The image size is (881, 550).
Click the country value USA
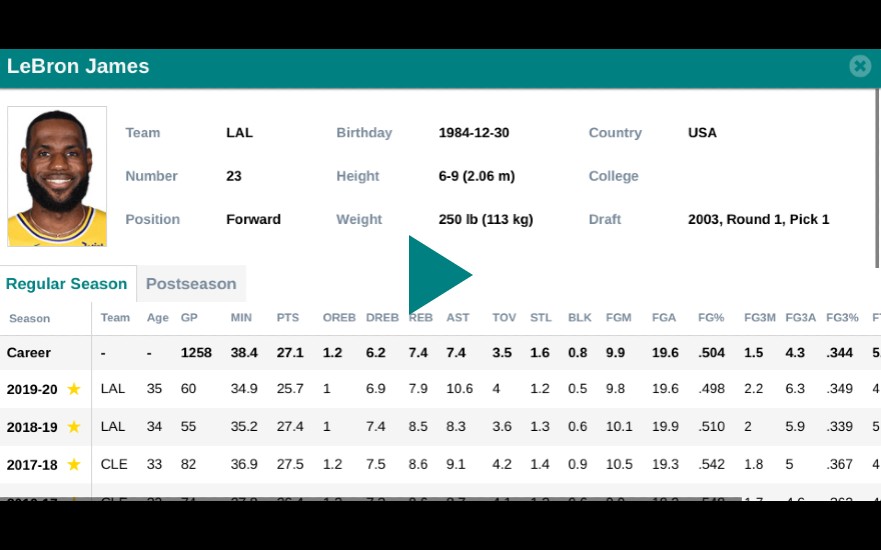[x=702, y=133]
